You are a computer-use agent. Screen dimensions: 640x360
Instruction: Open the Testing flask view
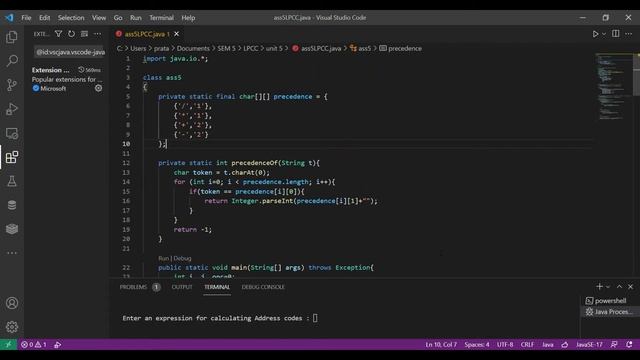(12, 181)
